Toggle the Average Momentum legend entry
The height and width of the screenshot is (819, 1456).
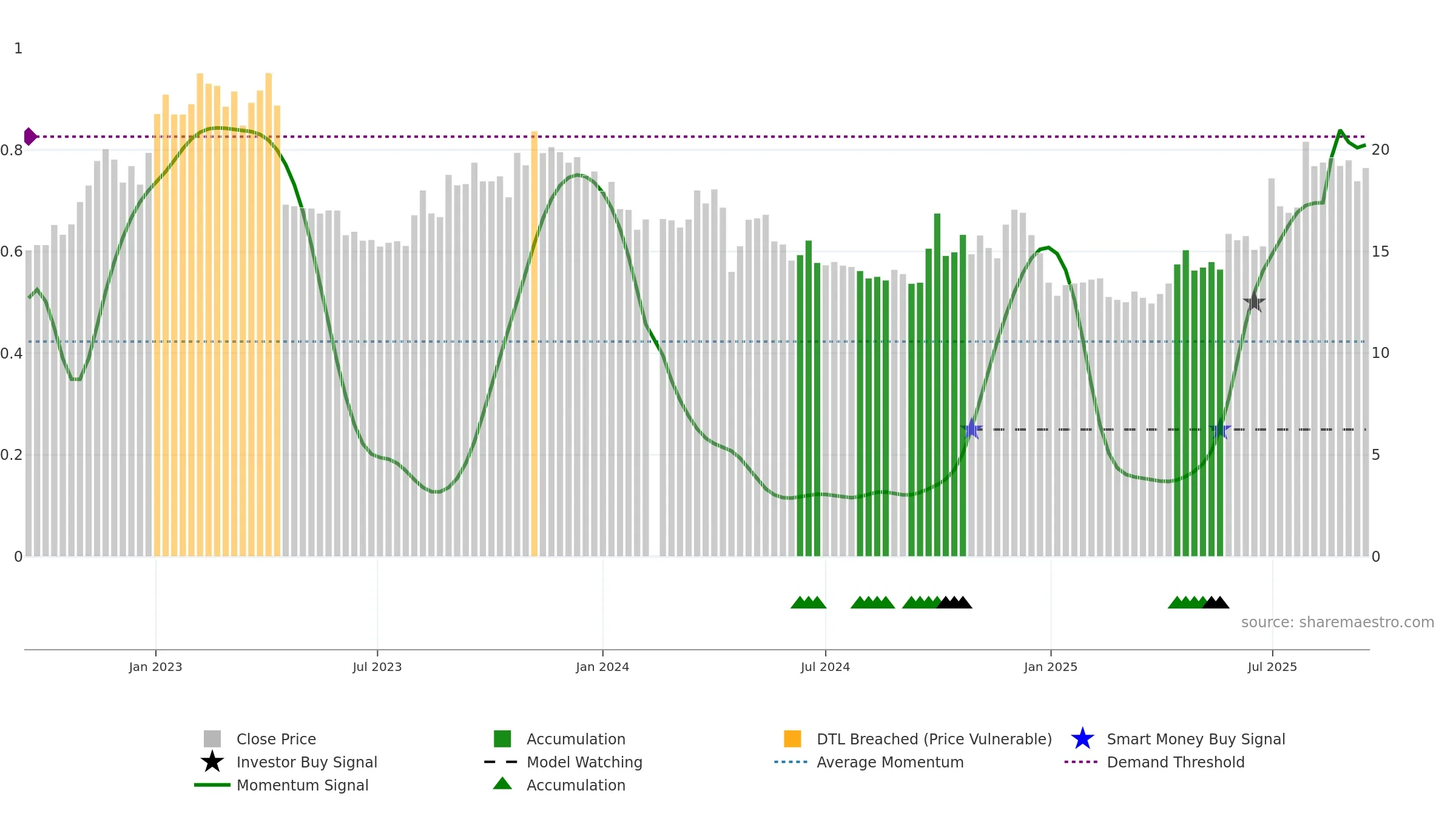coord(869,762)
